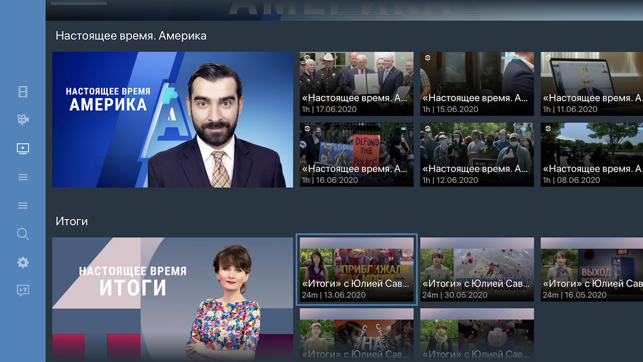Play the America episode dated 17.06.2020
The width and height of the screenshot is (643, 362).
[x=356, y=84]
